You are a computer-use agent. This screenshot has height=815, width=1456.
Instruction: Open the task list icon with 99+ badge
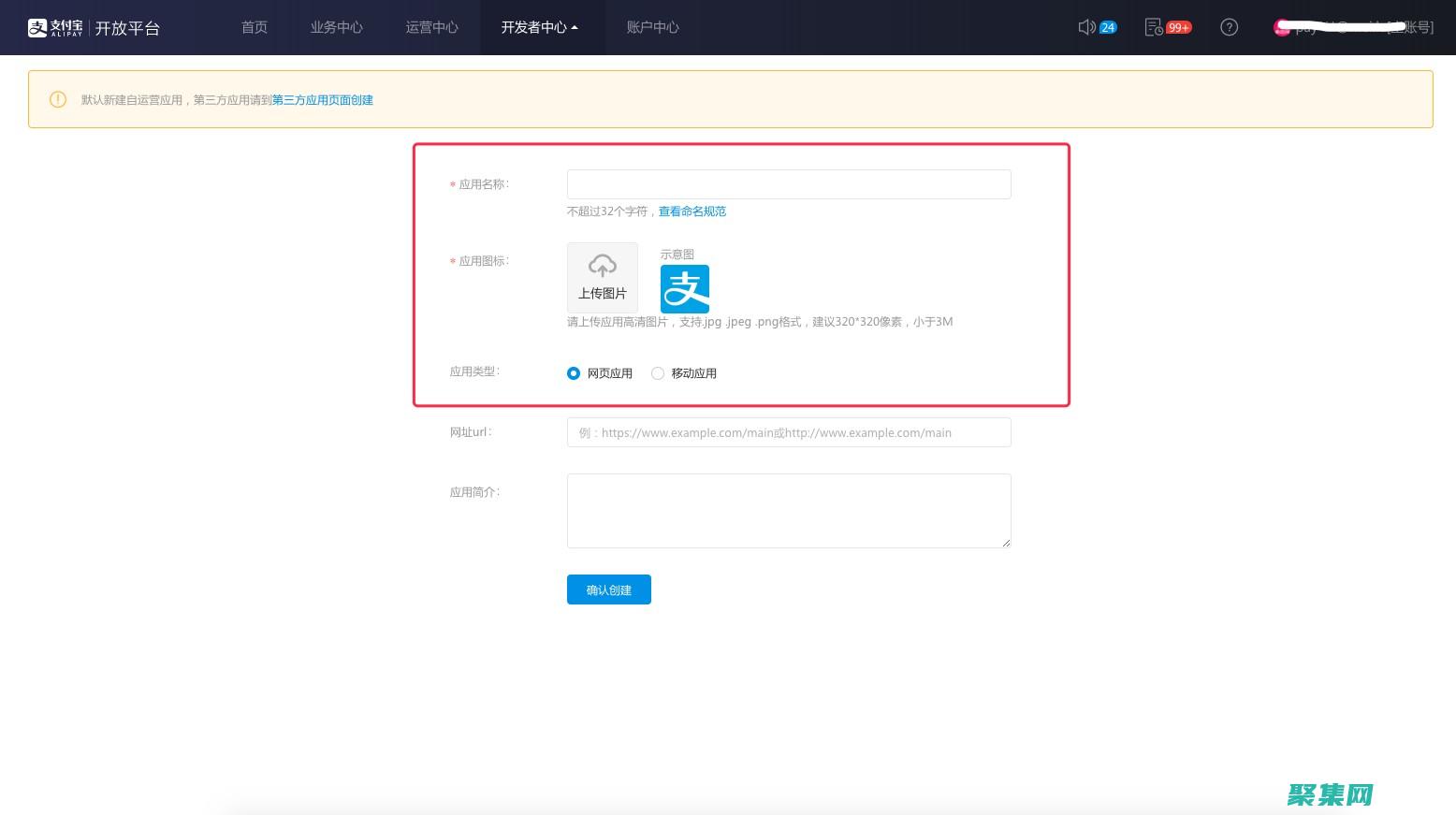1155,27
